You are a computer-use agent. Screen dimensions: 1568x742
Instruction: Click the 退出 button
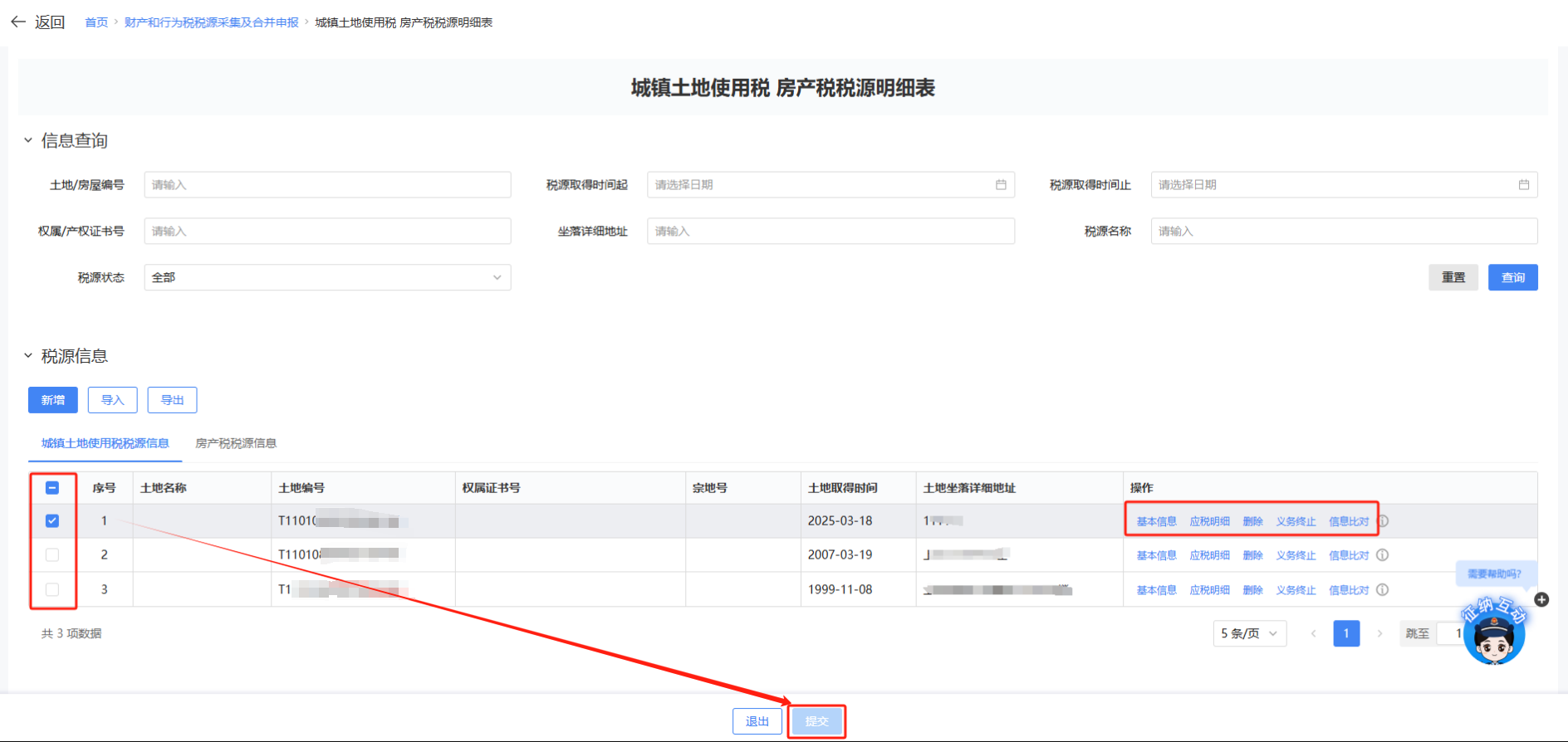(757, 721)
